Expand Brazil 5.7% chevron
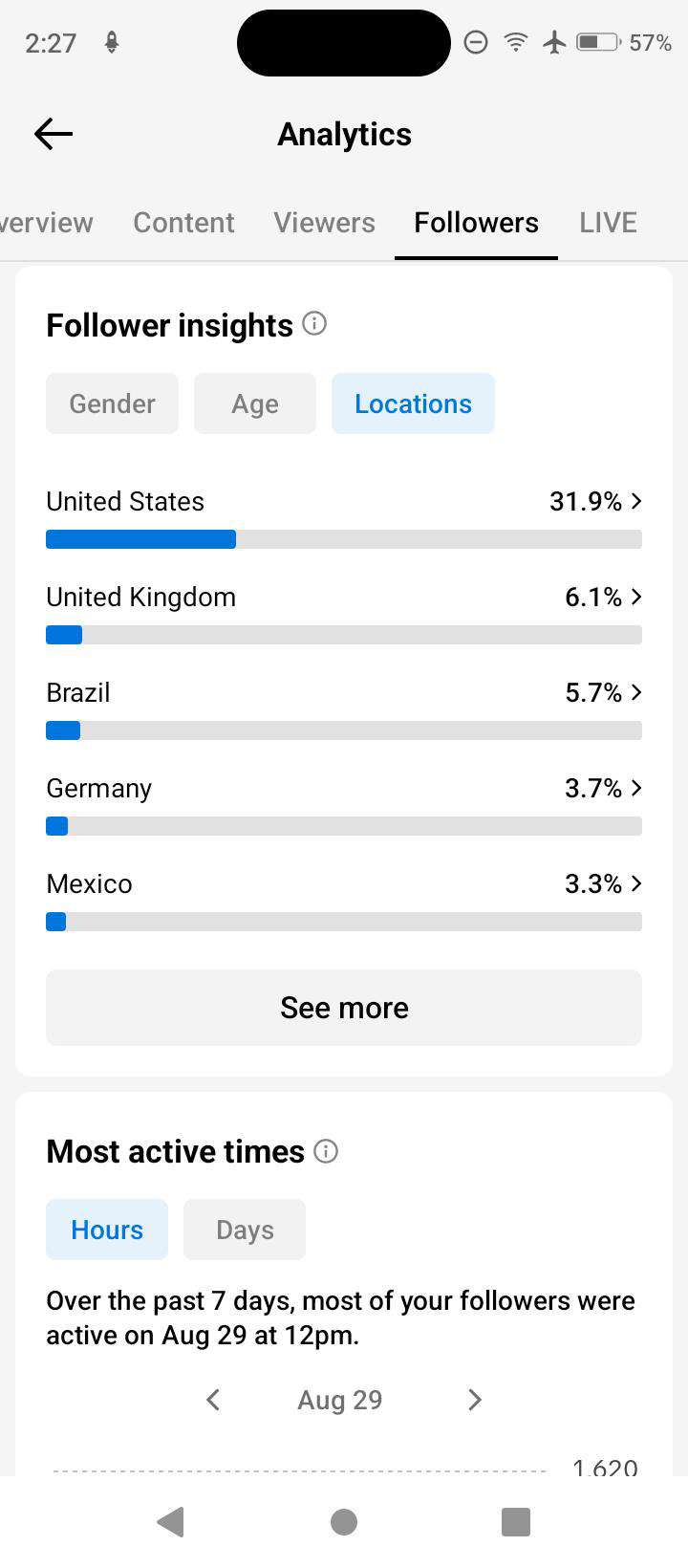Image resolution: width=688 pixels, height=1568 pixels. 637,692
